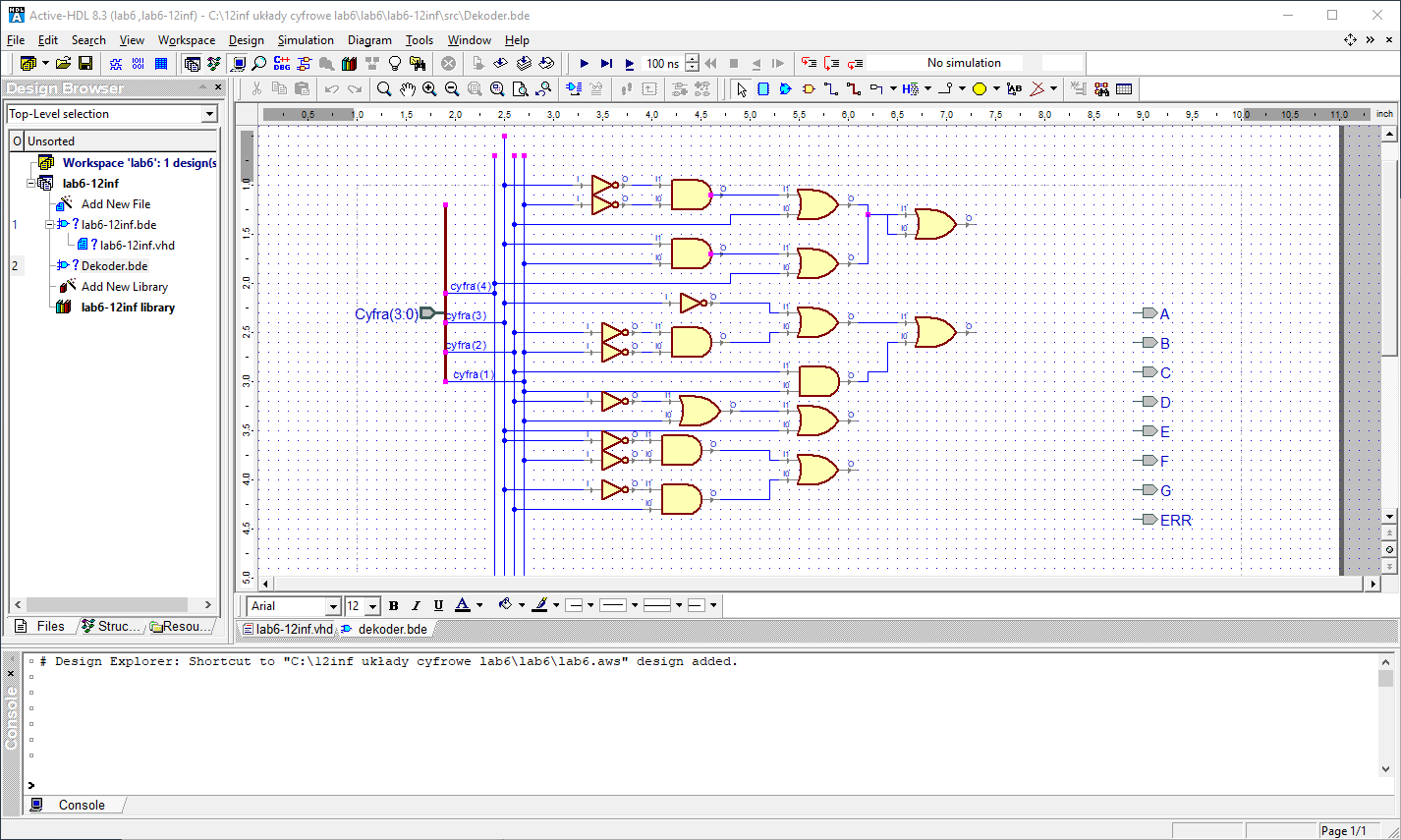1401x840 pixels.
Task: Click the font color A swatch
Action: (463, 605)
